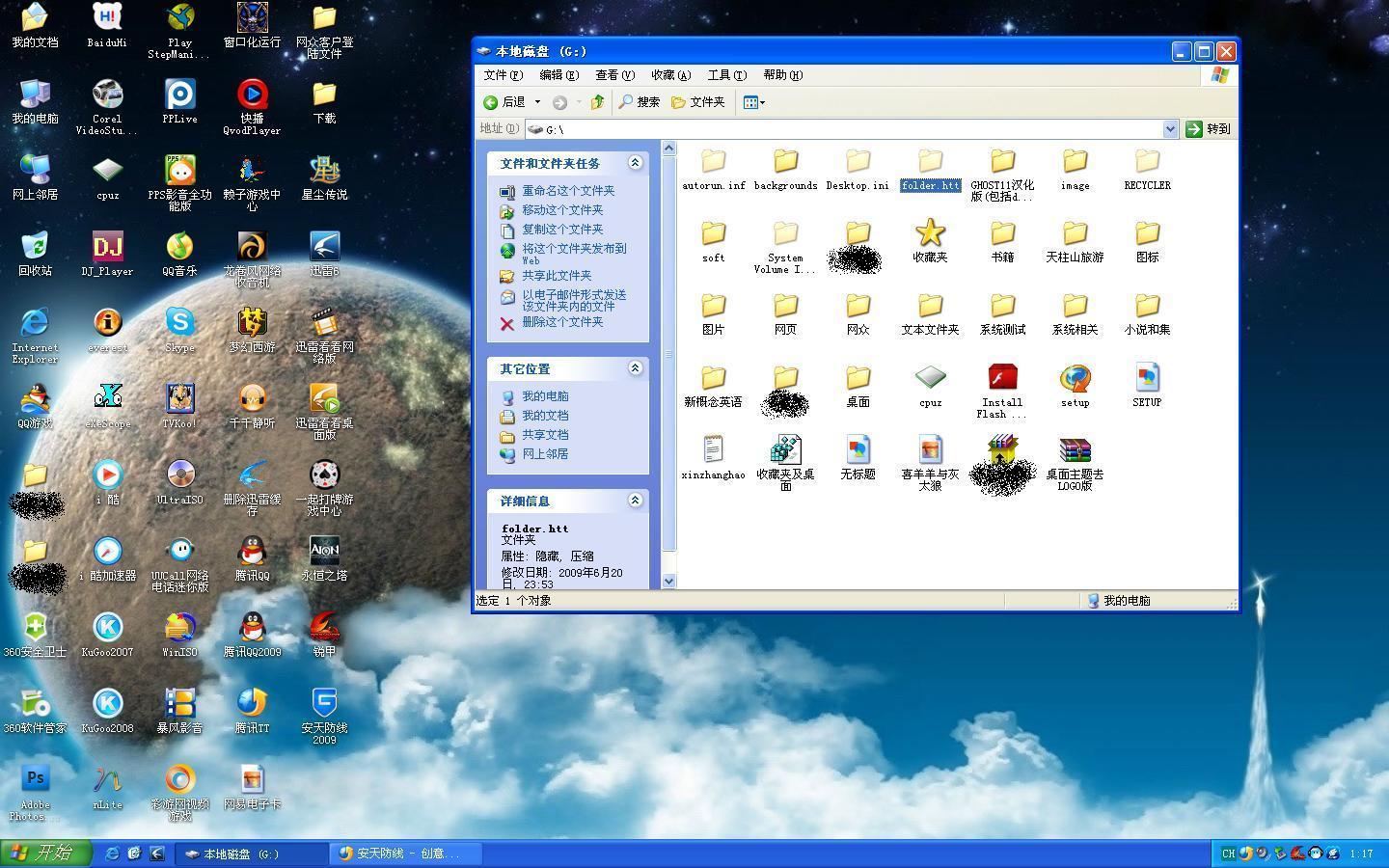The width and height of the screenshot is (1389, 868).
Task: Select UltraISO desktop shortcut
Action: [x=179, y=482]
